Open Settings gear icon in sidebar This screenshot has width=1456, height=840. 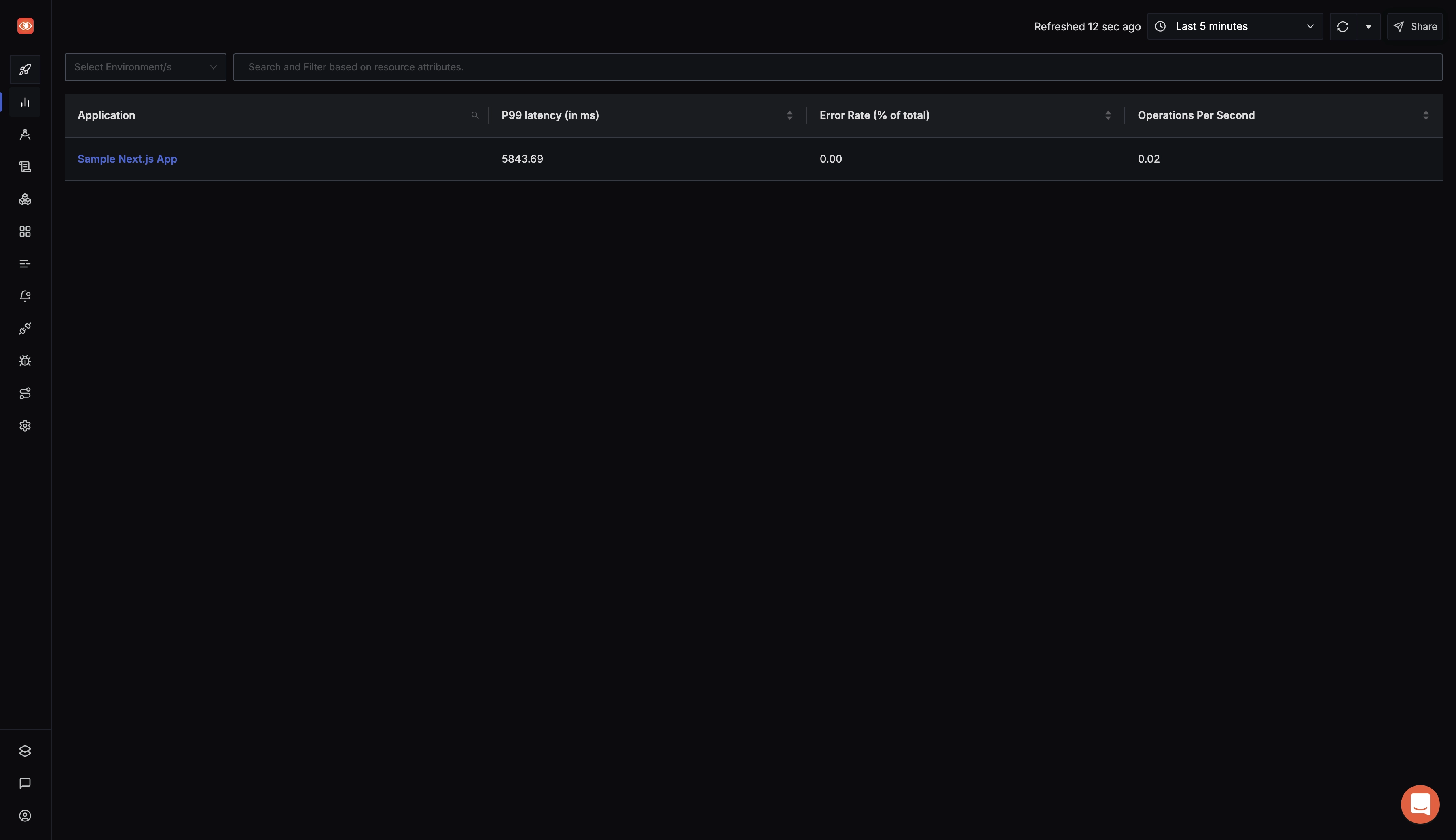(25, 425)
